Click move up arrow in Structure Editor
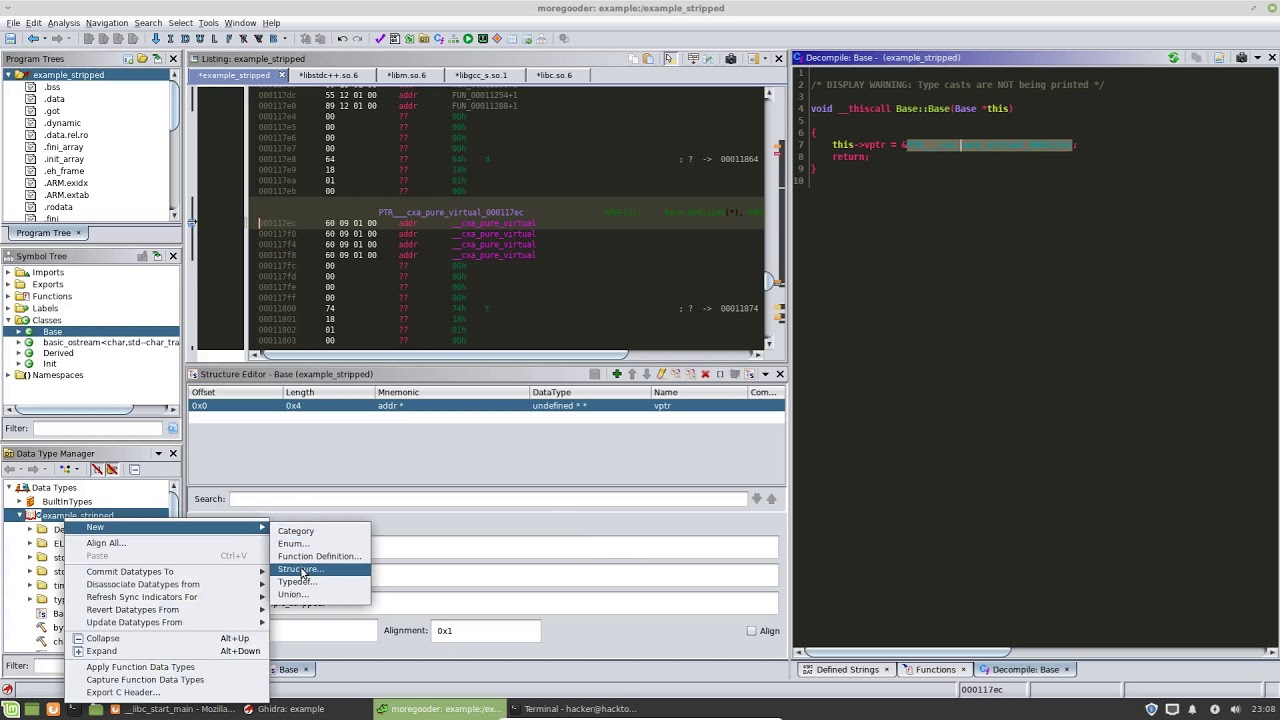The image size is (1280, 720). coord(631,374)
